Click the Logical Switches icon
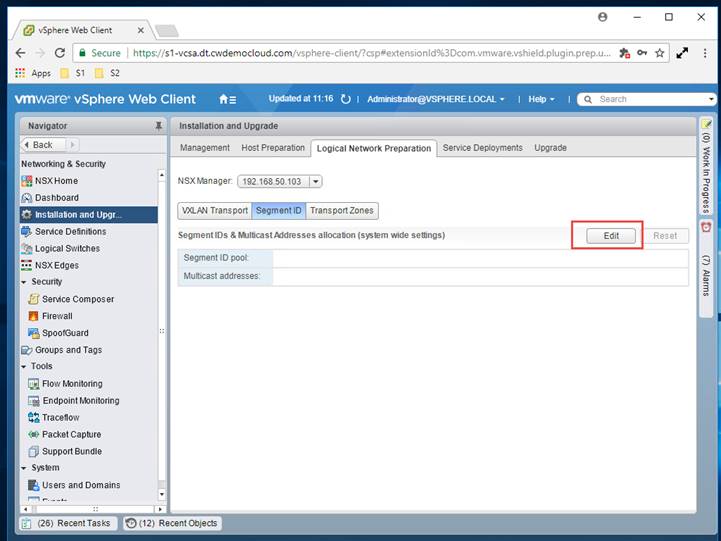721x541 pixels. [x=27, y=249]
